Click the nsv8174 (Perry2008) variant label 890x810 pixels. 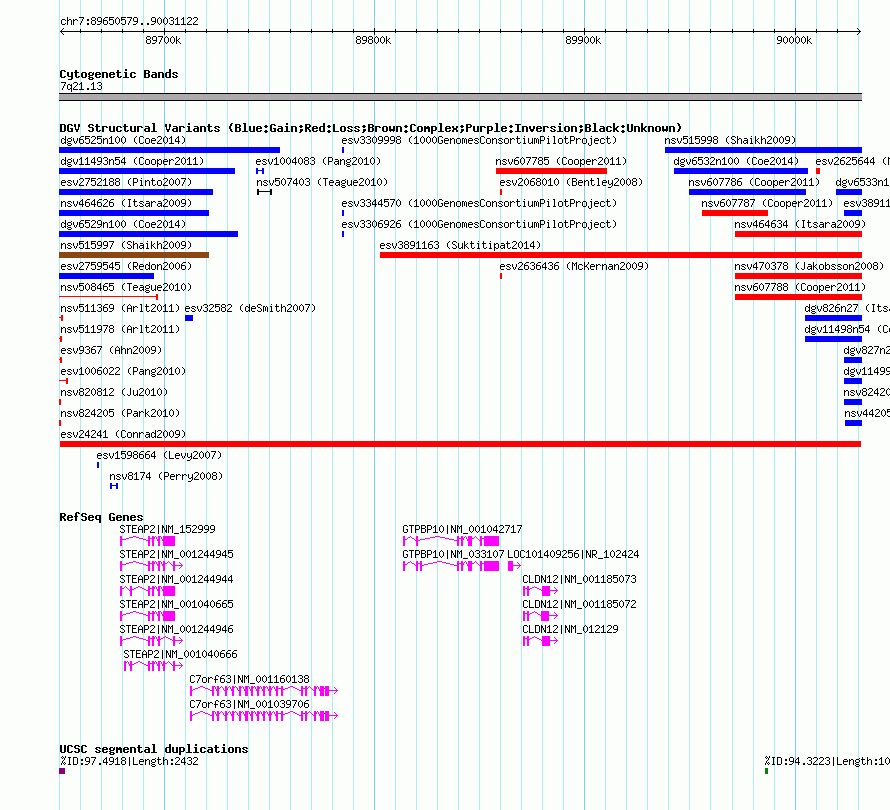point(166,476)
